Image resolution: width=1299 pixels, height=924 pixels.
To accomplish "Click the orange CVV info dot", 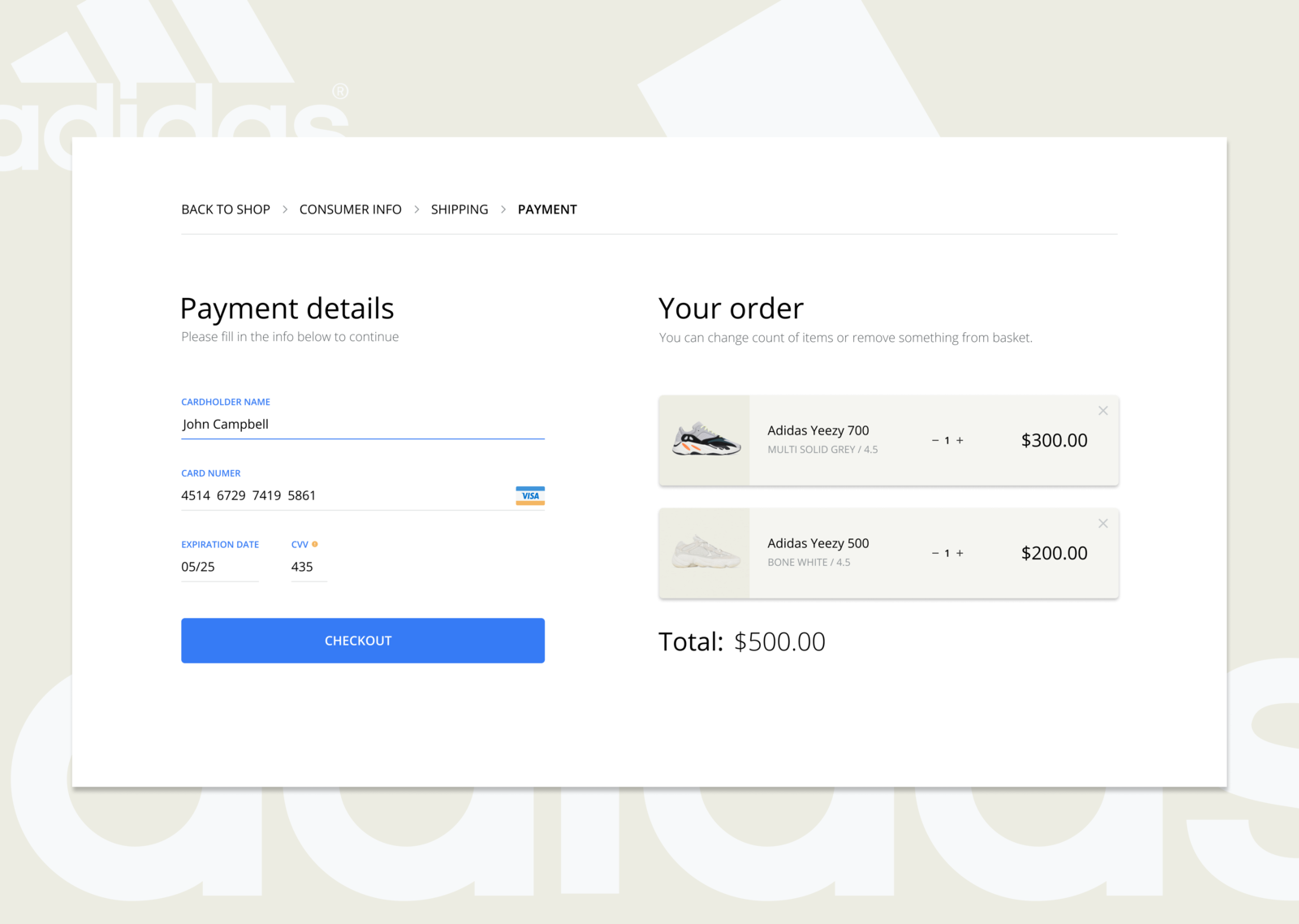I will pos(315,544).
